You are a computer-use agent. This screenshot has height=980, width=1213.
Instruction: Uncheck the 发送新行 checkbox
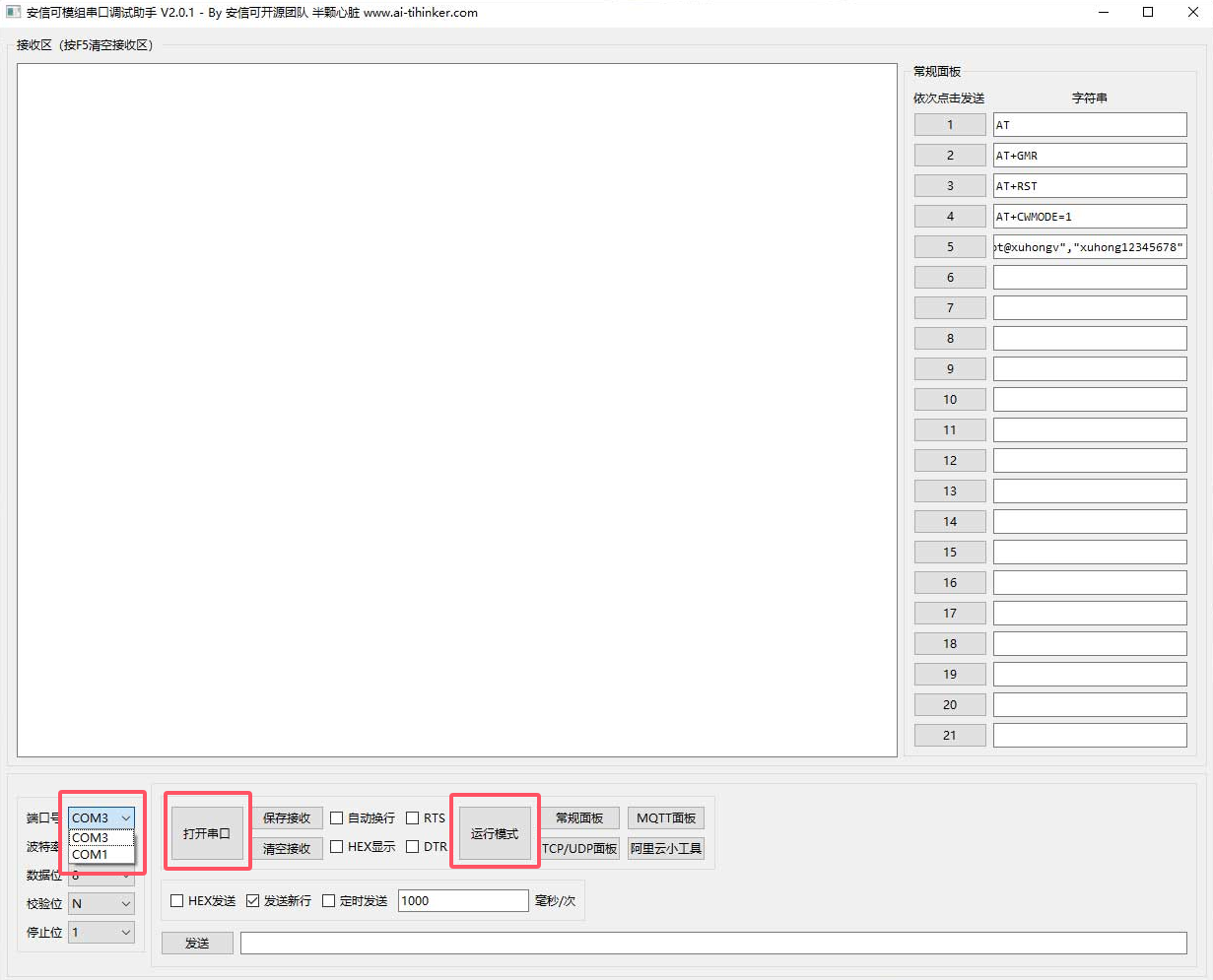pyautogui.click(x=253, y=900)
